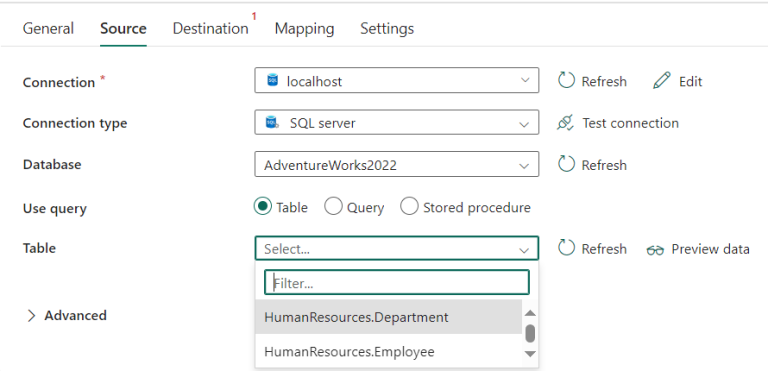Switch to the Source tab
Screen dimensions: 768x371
tap(123, 28)
